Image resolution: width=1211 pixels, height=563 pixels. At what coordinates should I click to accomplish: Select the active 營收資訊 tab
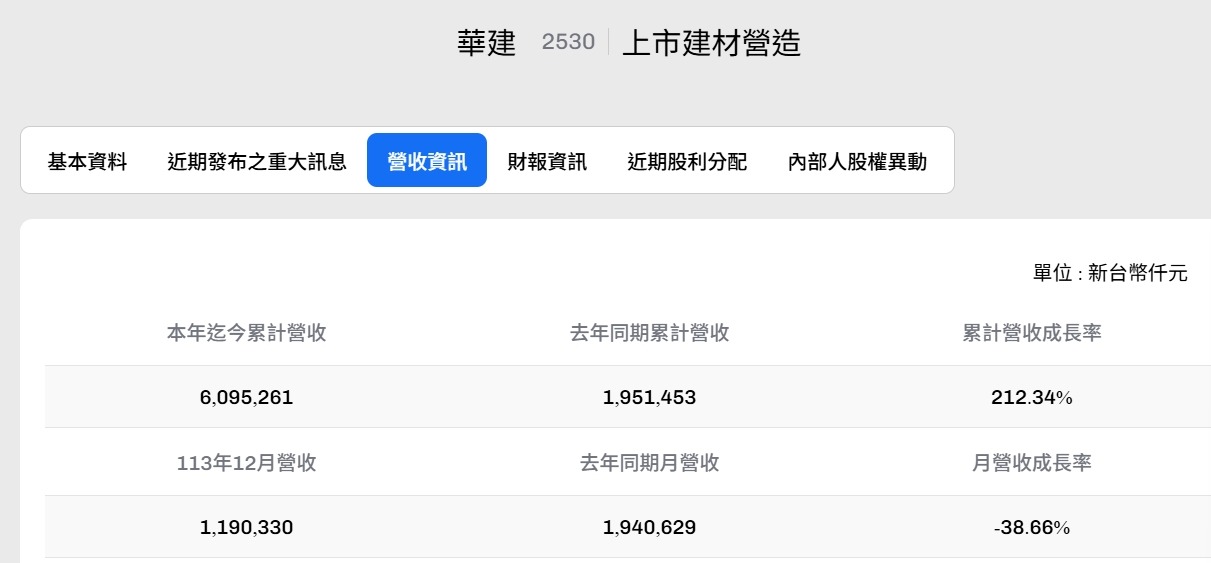click(427, 161)
